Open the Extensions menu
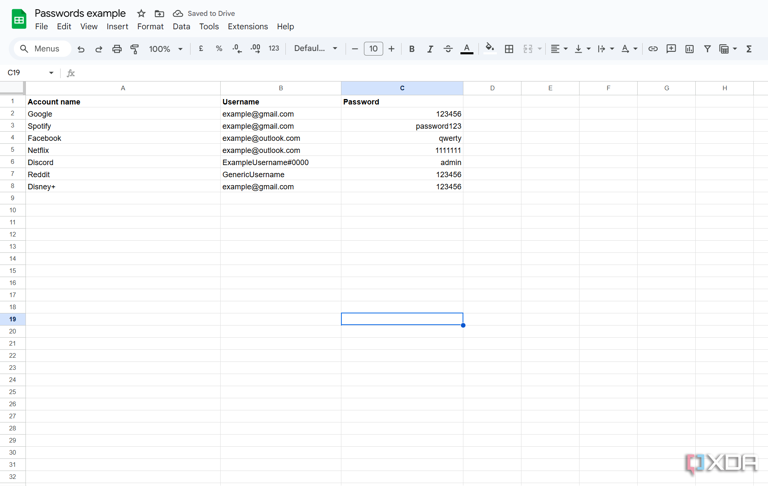Viewport: 768px width, 486px height. click(x=247, y=27)
